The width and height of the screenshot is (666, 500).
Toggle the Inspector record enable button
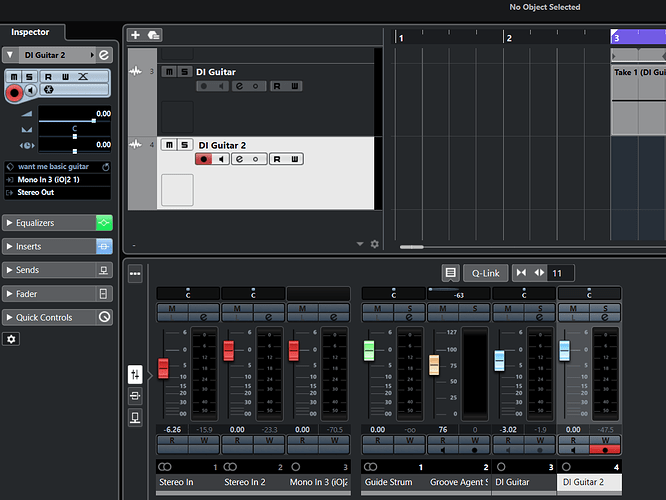click(14, 93)
